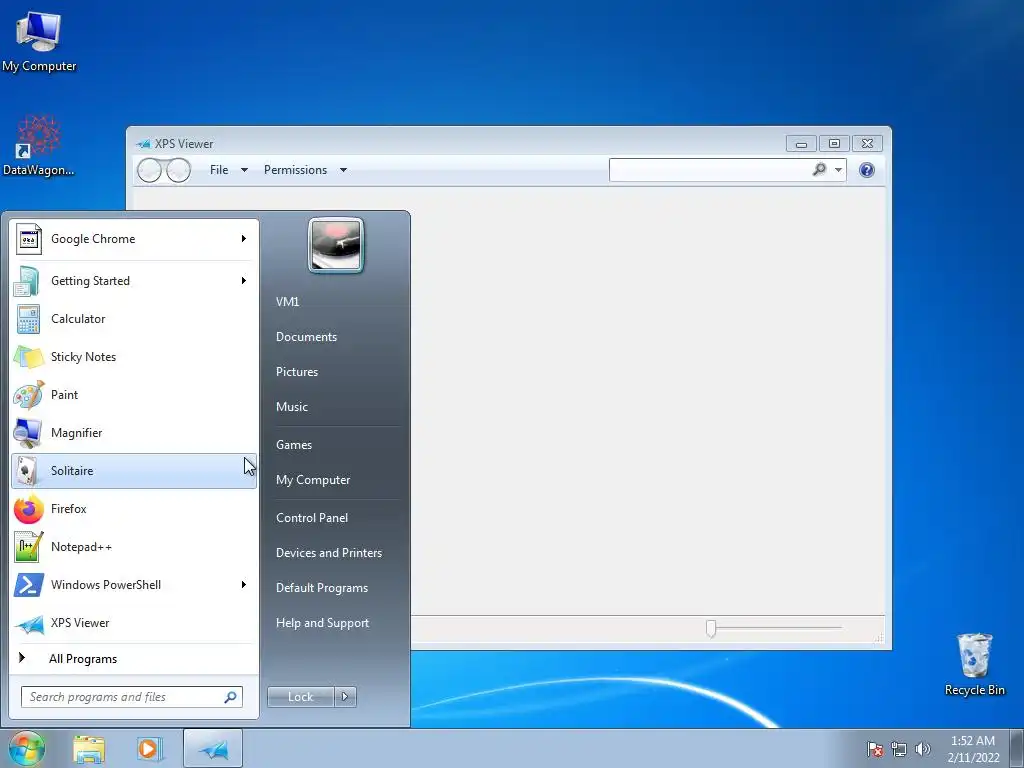Focus the Search programs and files box

pos(131,697)
